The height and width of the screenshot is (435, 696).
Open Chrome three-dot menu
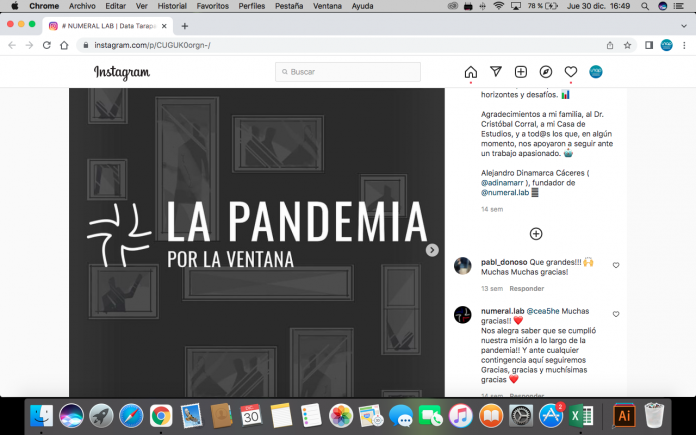coord(684,45)
